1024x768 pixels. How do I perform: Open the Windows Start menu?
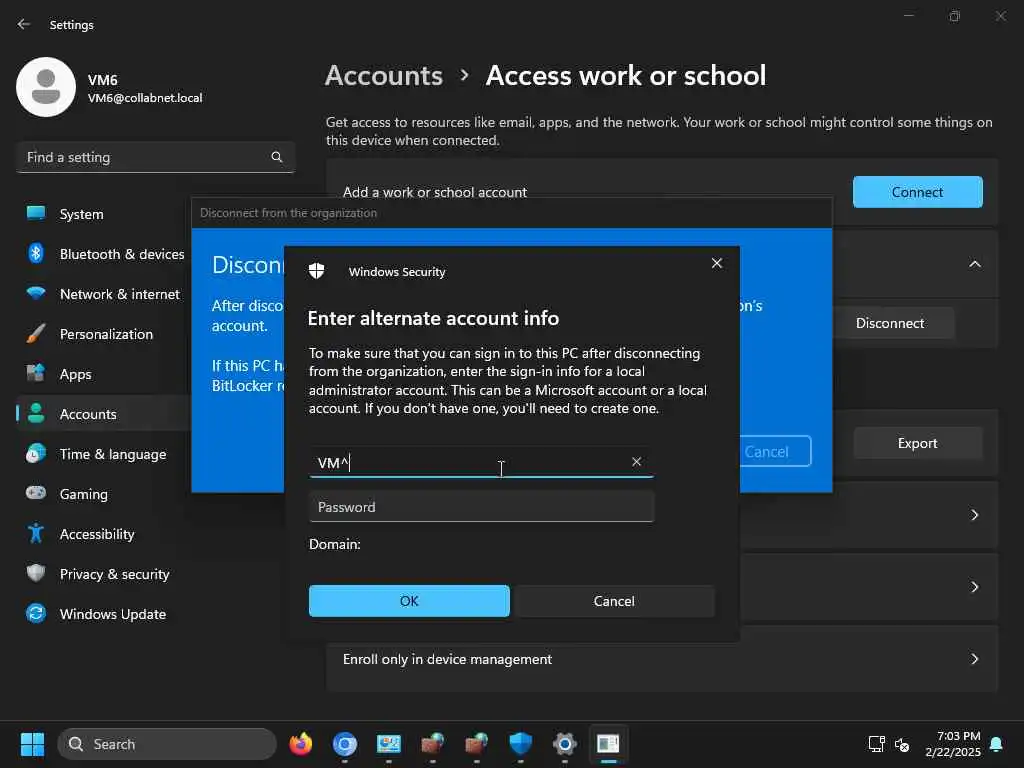pyautogui.click(x=33, y=744)
